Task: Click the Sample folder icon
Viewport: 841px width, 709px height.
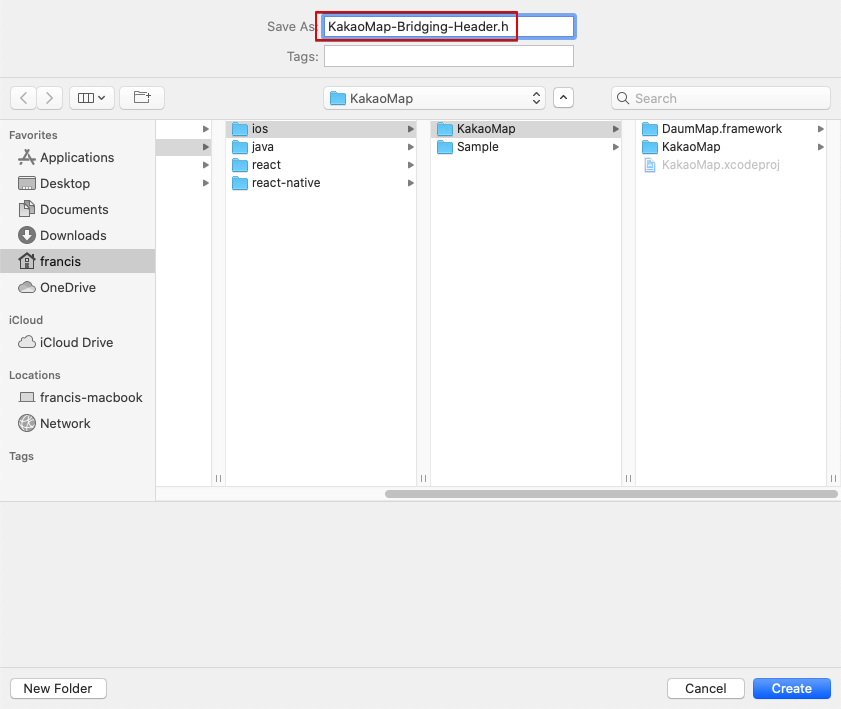Action: 445,147
